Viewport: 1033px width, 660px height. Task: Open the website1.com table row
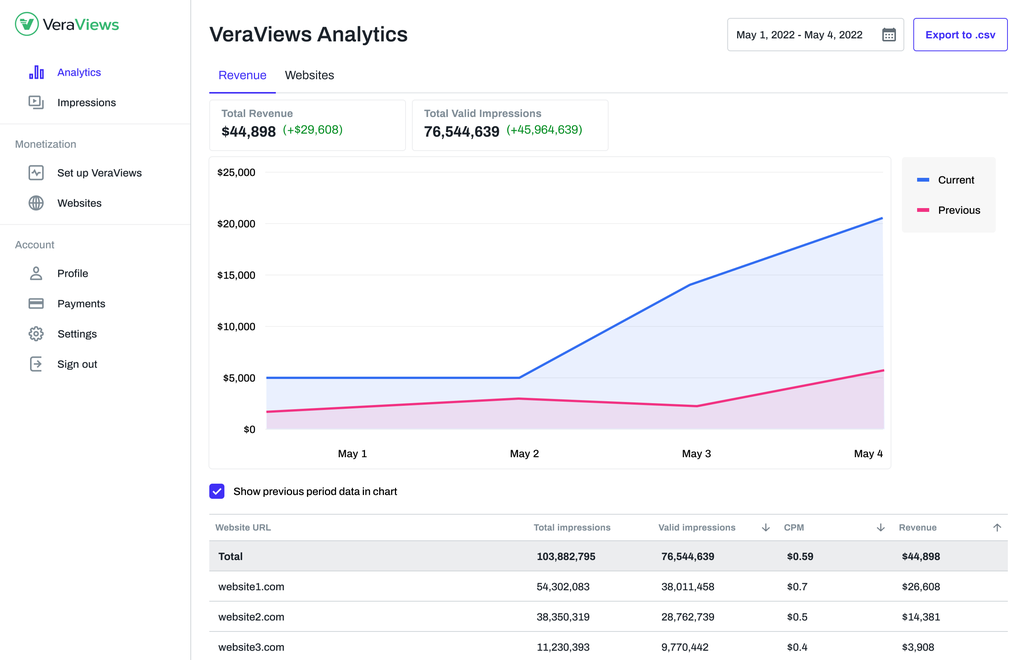(x=251, y=587)
